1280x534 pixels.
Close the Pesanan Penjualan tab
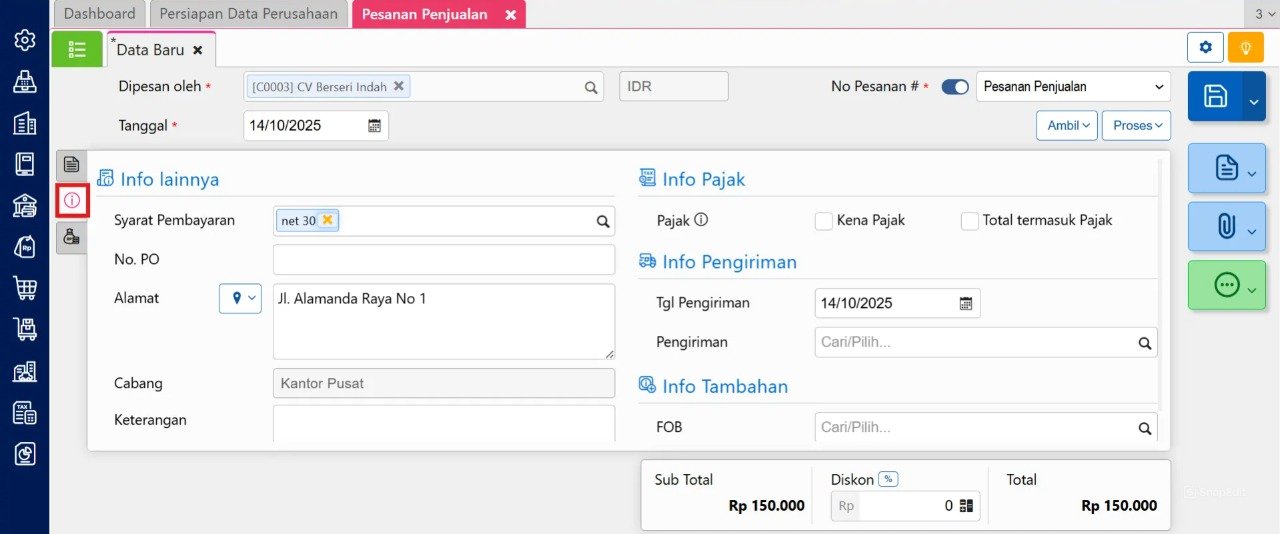(x=510, y=15)
